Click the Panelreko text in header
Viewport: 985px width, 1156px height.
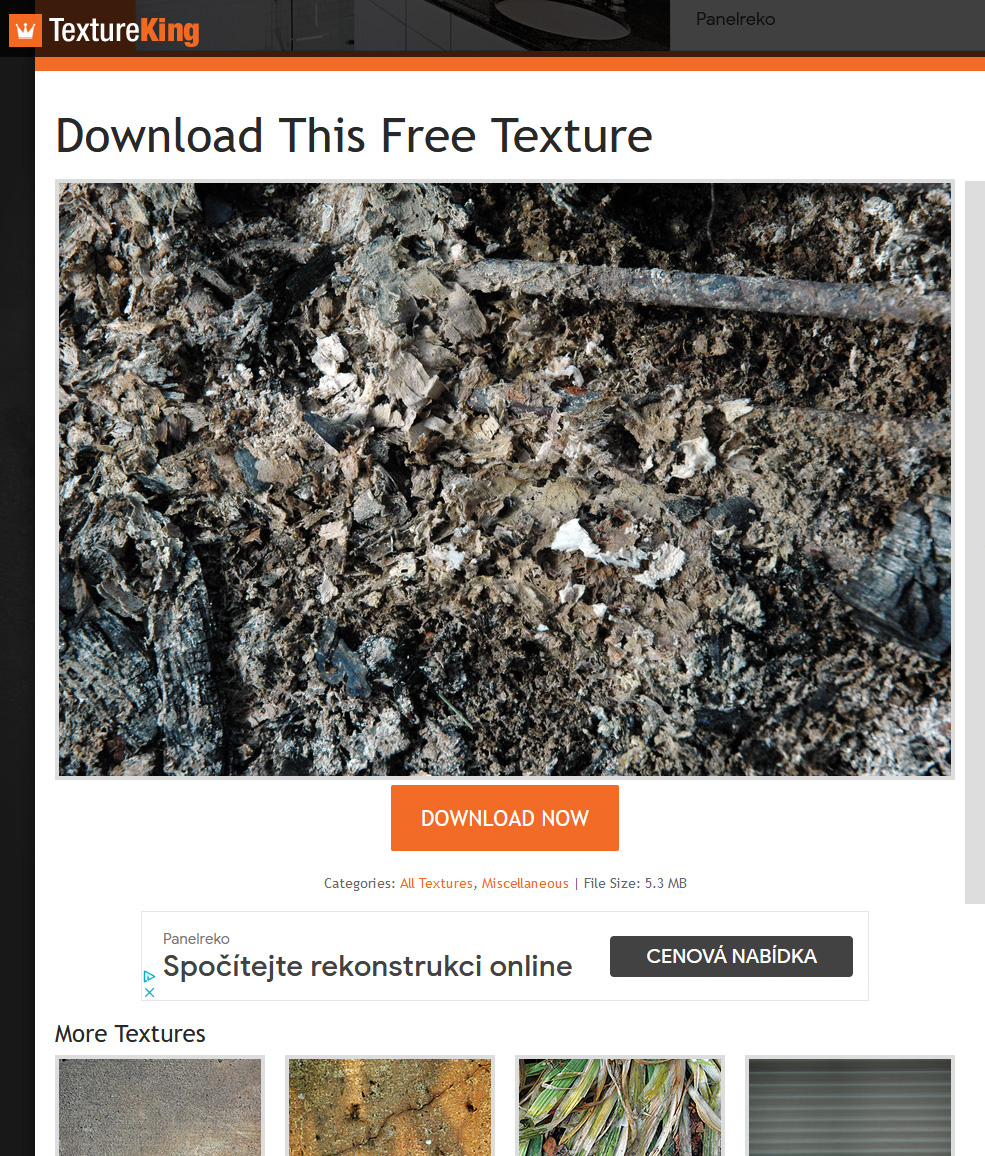(x=735, y=19)
